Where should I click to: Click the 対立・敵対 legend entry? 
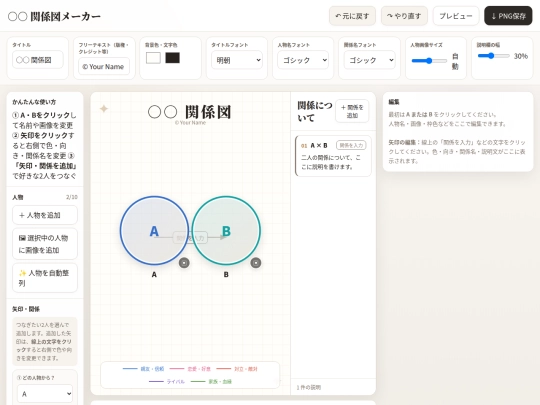click(237, 369)
